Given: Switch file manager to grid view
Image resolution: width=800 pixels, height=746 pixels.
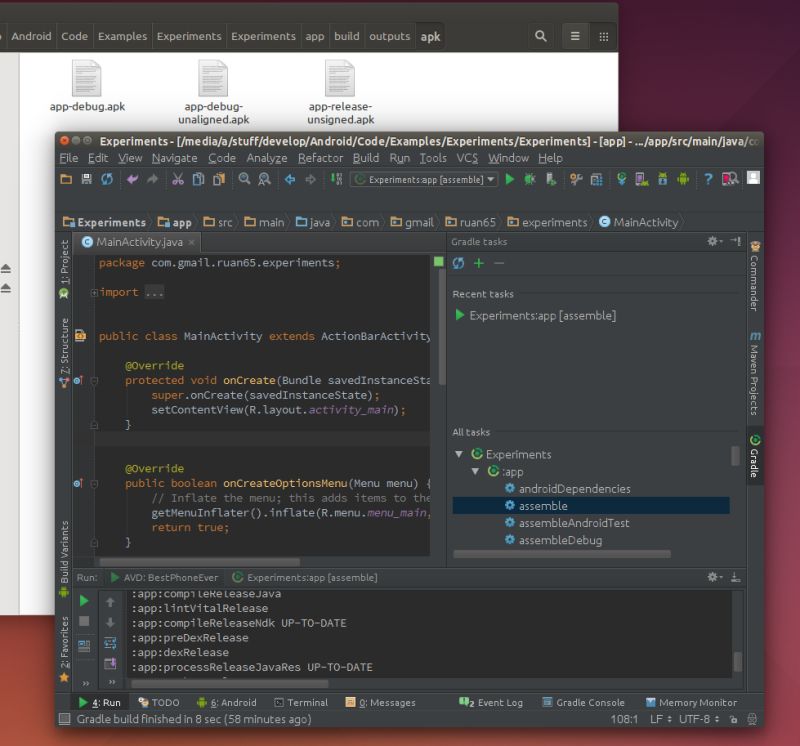Looking at the screenshot, I should coord(604,36).
